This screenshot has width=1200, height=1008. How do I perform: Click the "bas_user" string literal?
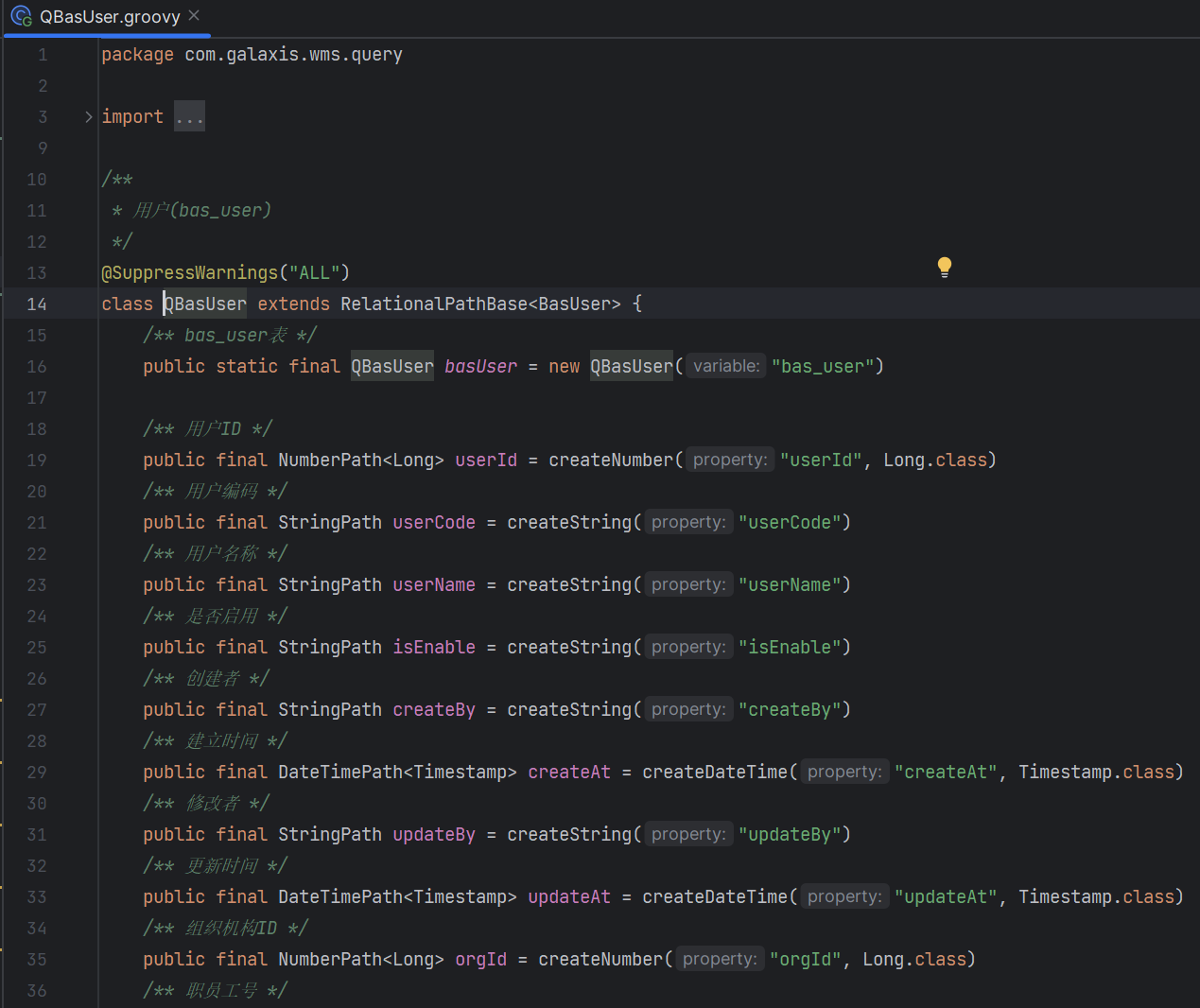(822, 366)
